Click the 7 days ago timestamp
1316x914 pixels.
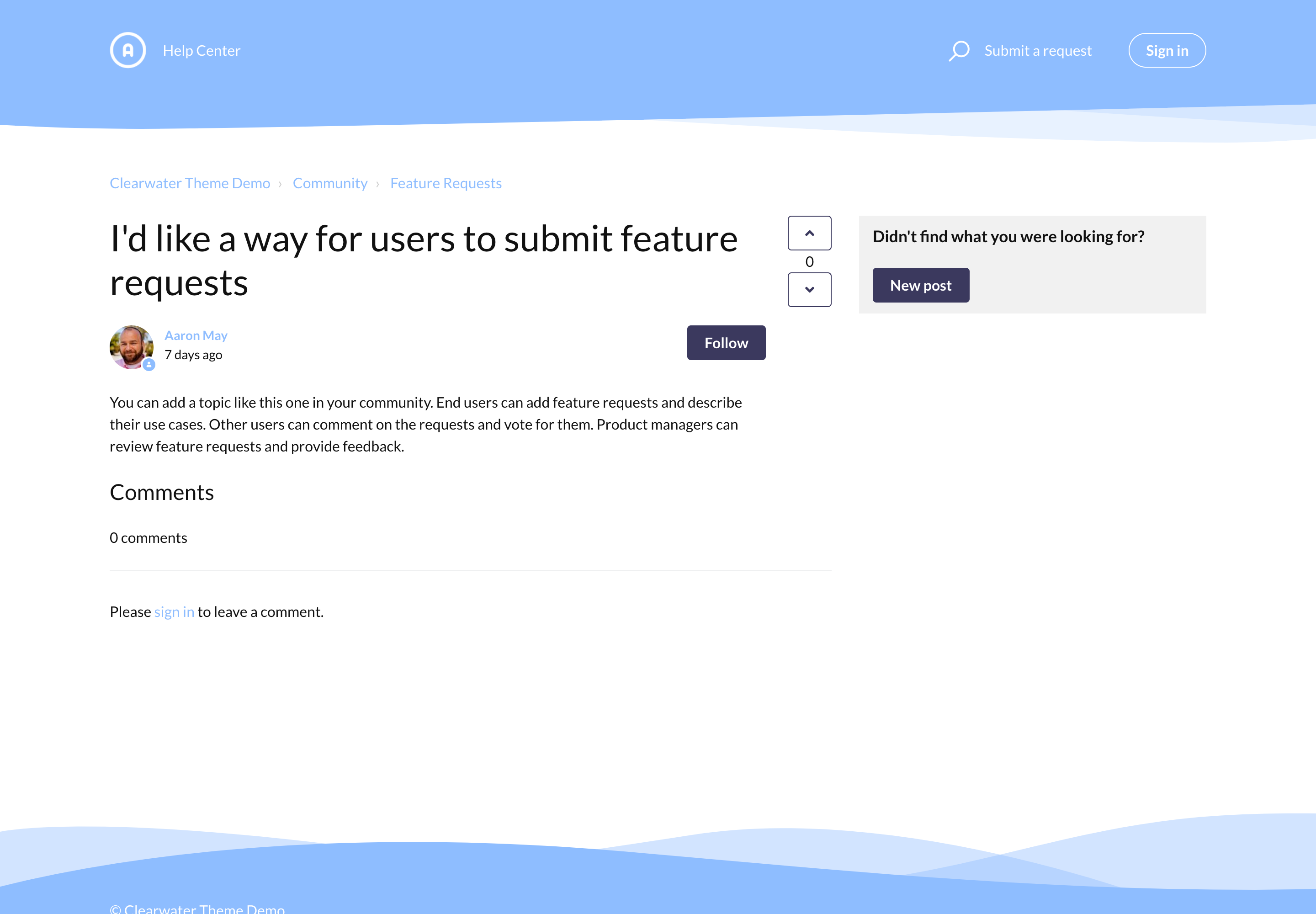194,355
